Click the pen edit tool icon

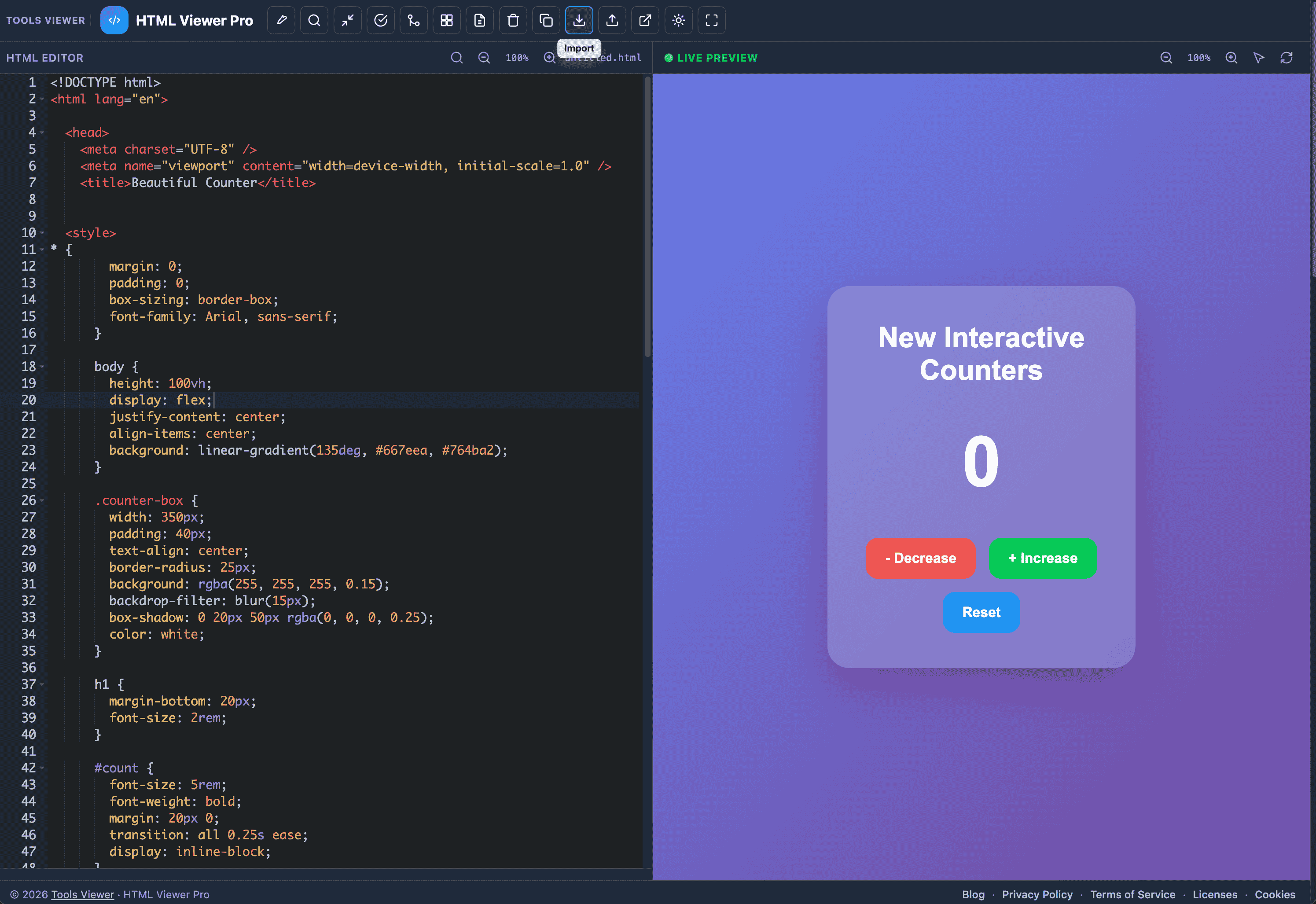coord(281,20)
